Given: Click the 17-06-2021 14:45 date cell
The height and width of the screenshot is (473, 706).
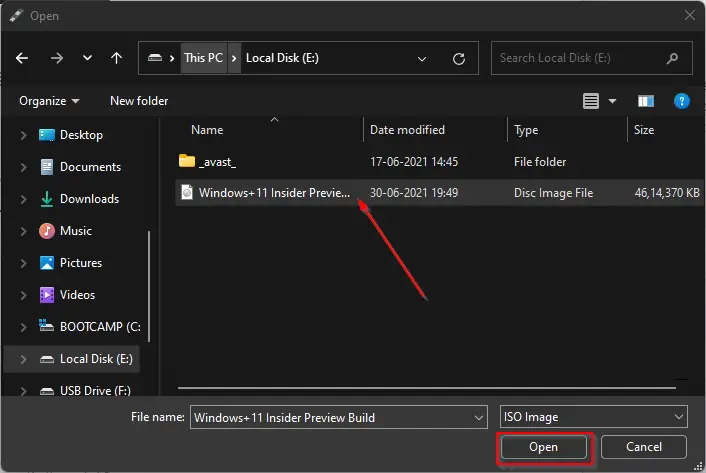Looking at the screenshot, I should click(414, 162).
